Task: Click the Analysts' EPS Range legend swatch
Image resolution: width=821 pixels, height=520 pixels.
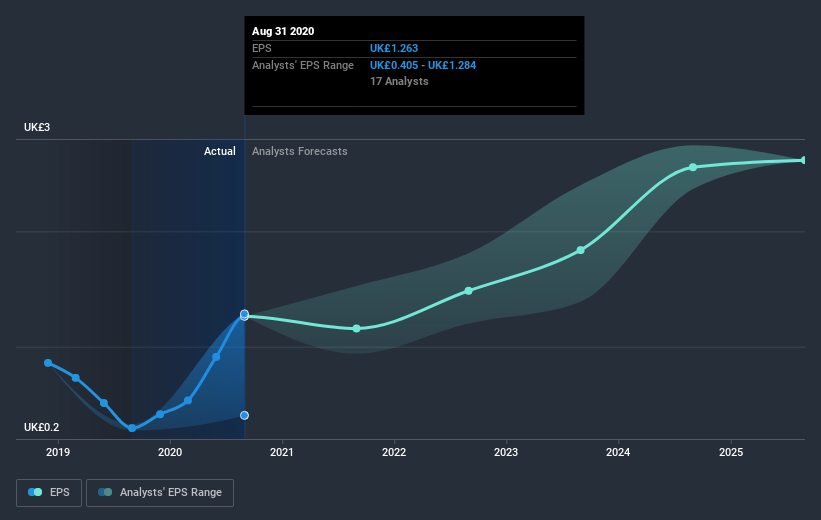Action: [x=105, y=492]
